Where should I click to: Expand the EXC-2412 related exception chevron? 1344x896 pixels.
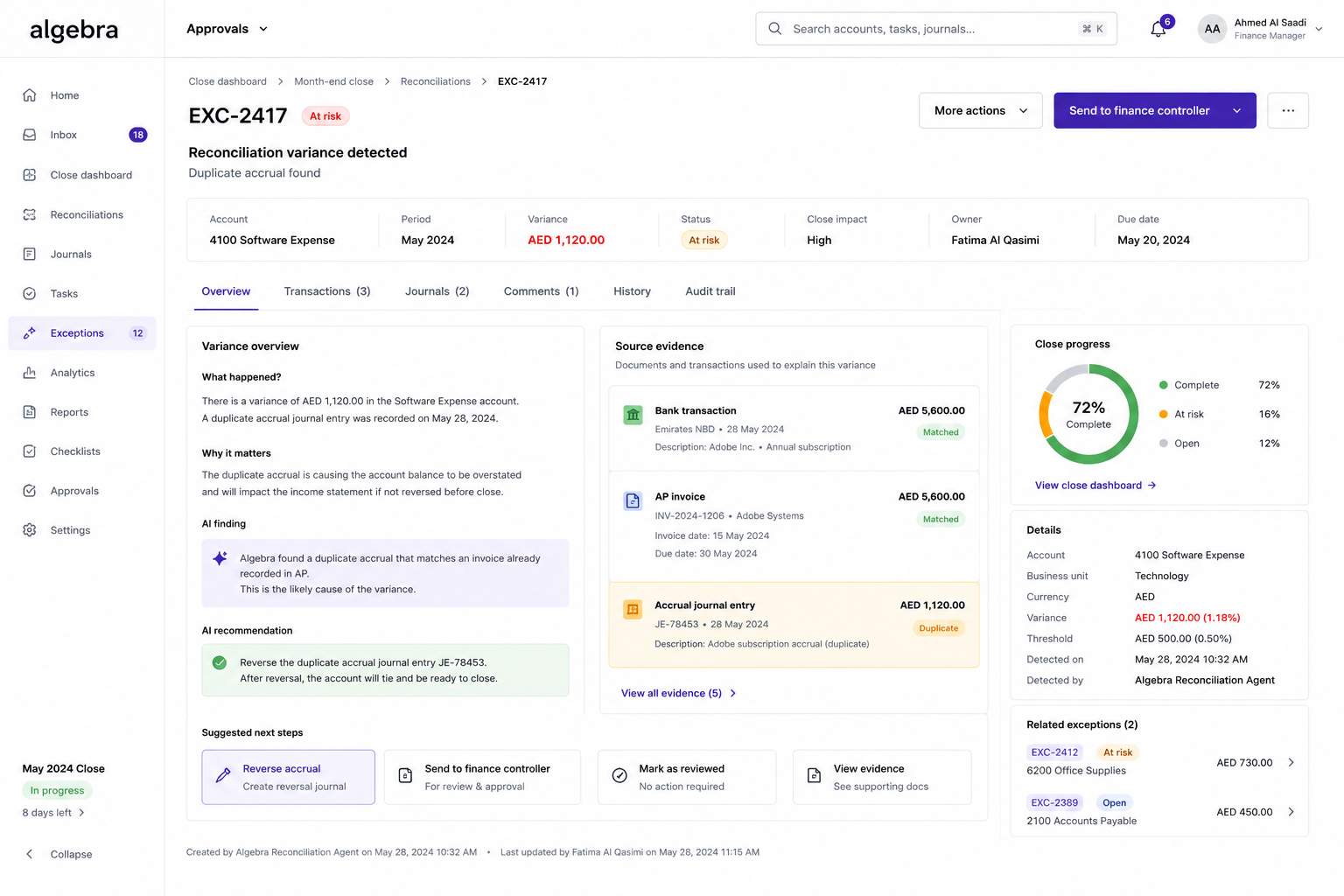click(x=1291, y=763)
